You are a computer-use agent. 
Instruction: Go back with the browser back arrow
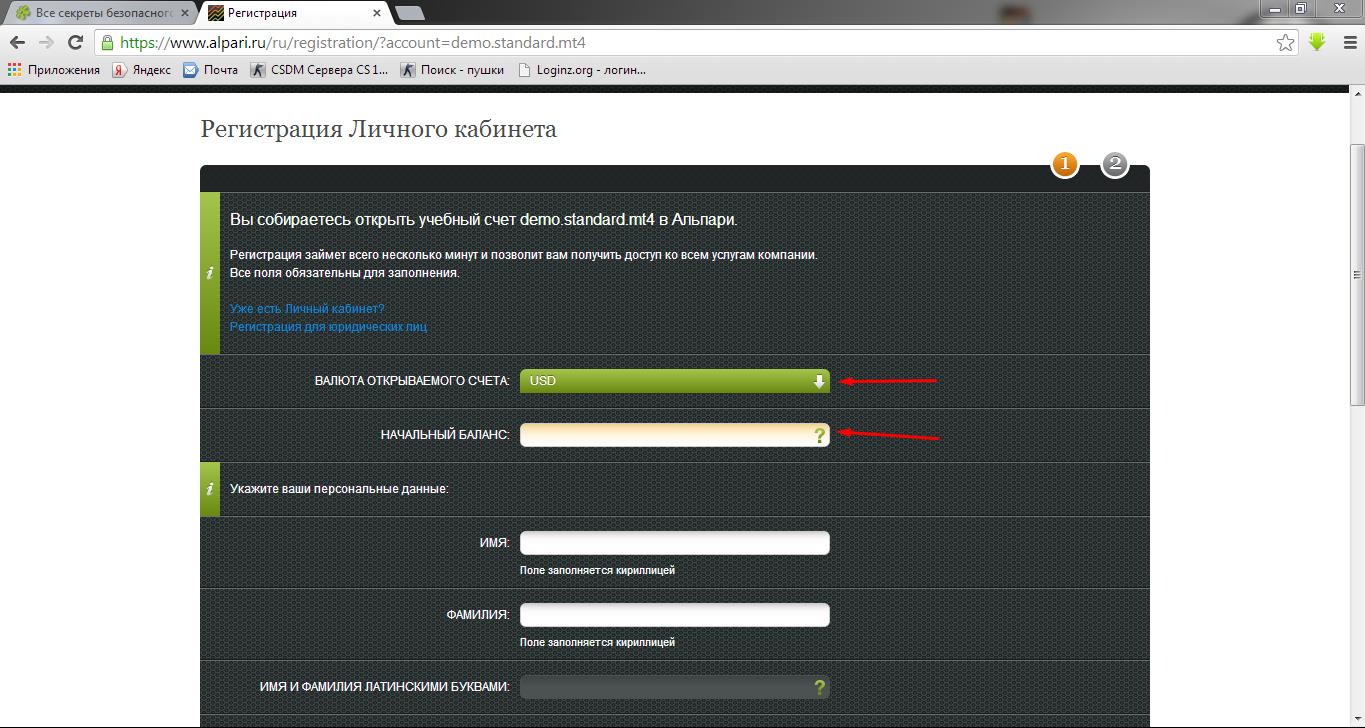(17, 42)
